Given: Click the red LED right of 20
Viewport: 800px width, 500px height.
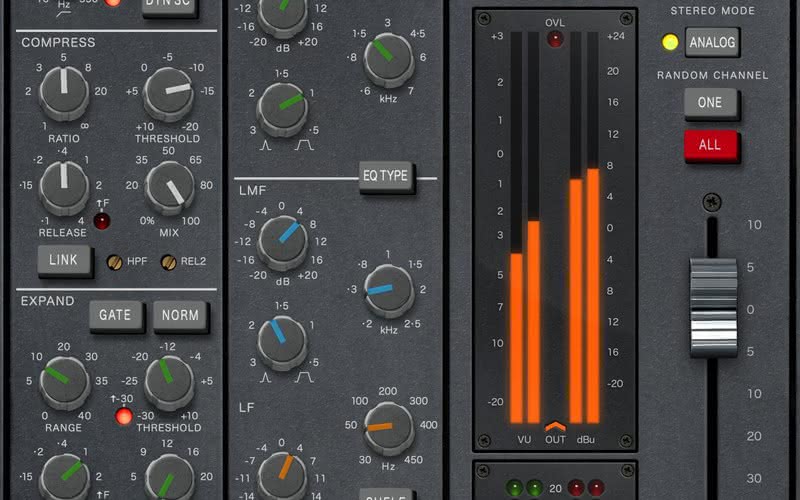Looking at the screenshot, I should coord(576,487).
